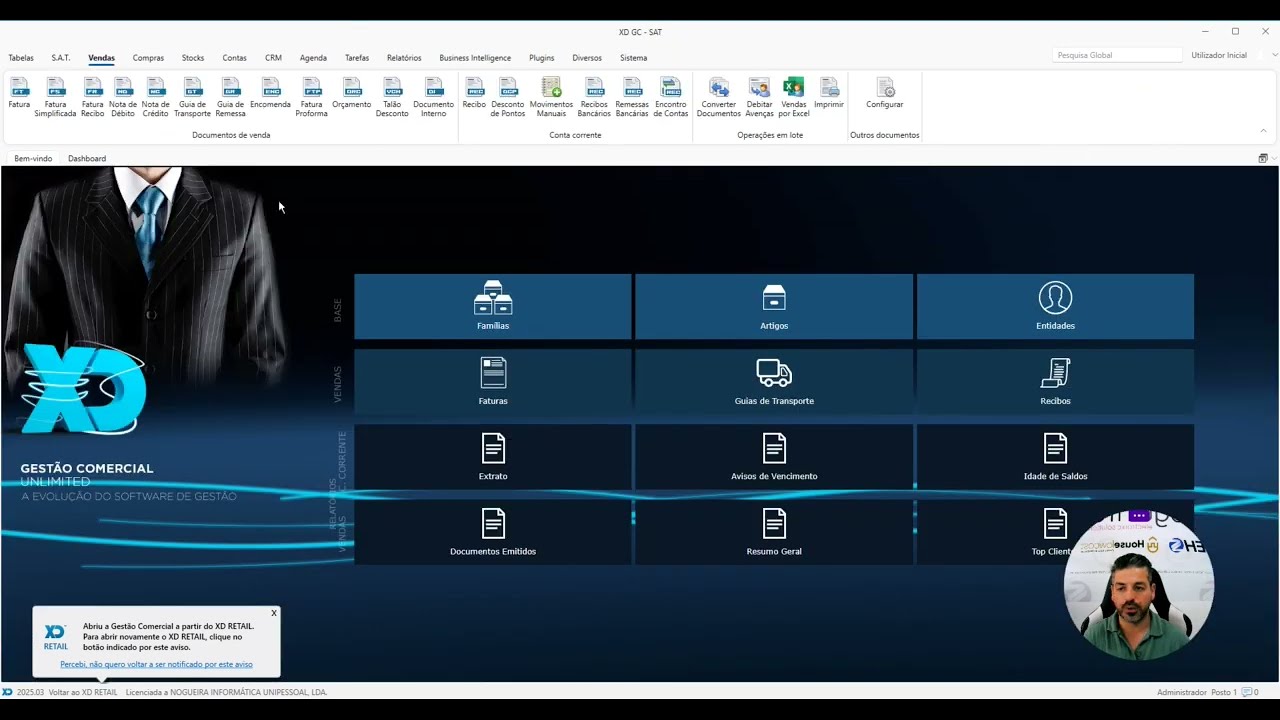Viewport: 1280px width, 720px height.
Task: Click the Pesquisa Global search field
Action: (x=1115, y=55)
